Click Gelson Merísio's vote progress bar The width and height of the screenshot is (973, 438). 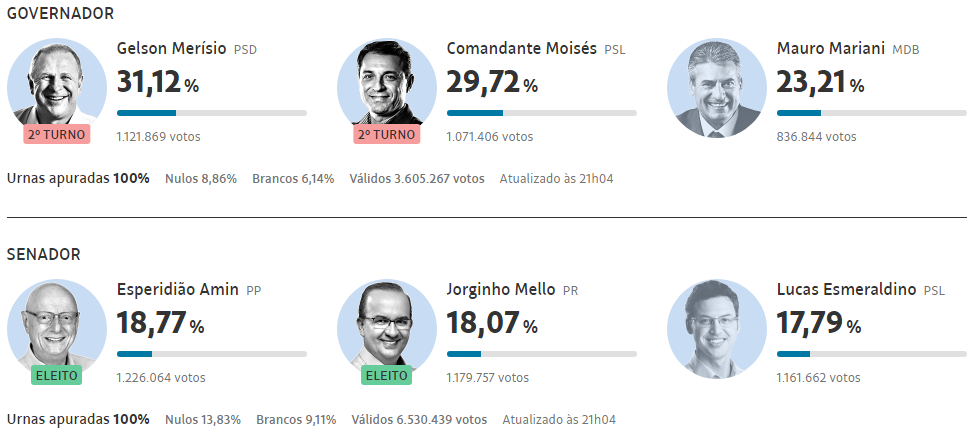[x=211, y=113]
